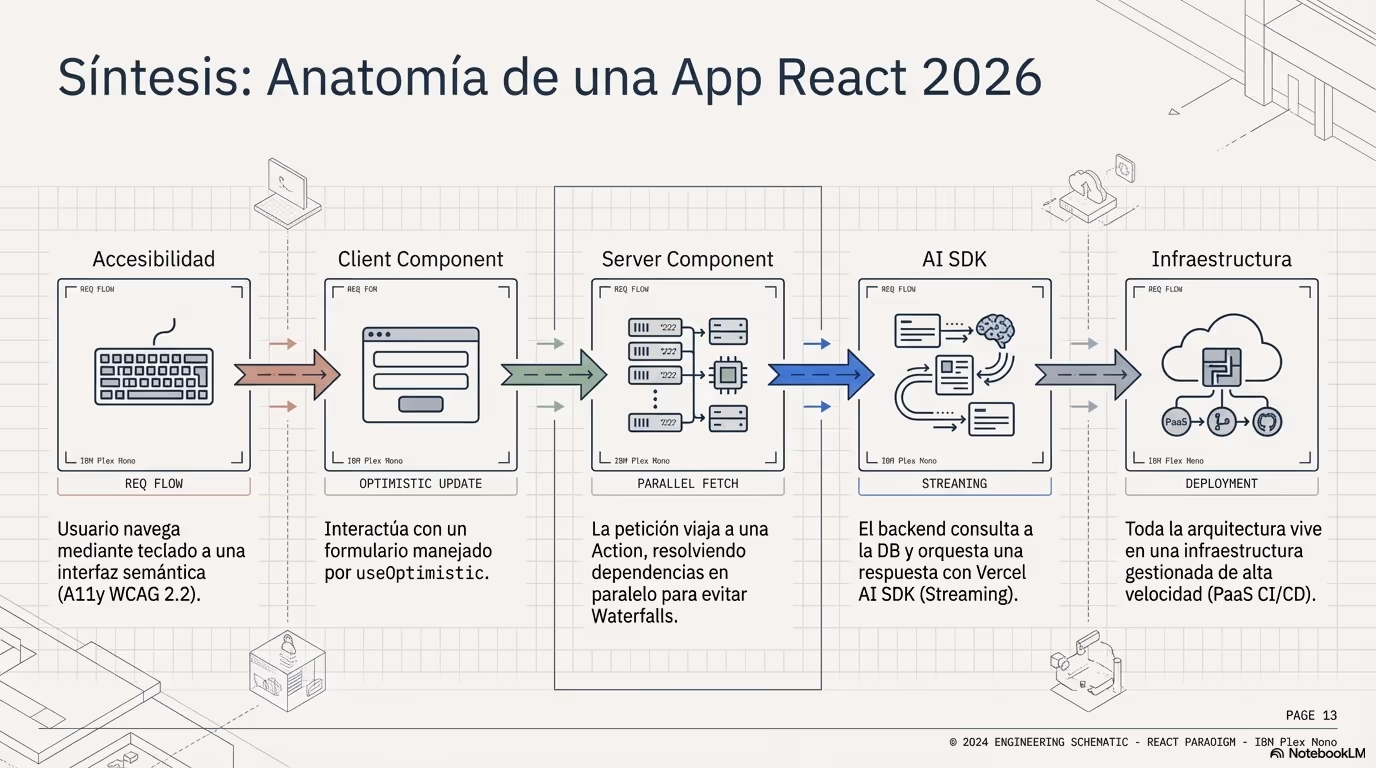Click the browser form window icon
This screenshot has width=1376, height=768.
tap(421, 375)
